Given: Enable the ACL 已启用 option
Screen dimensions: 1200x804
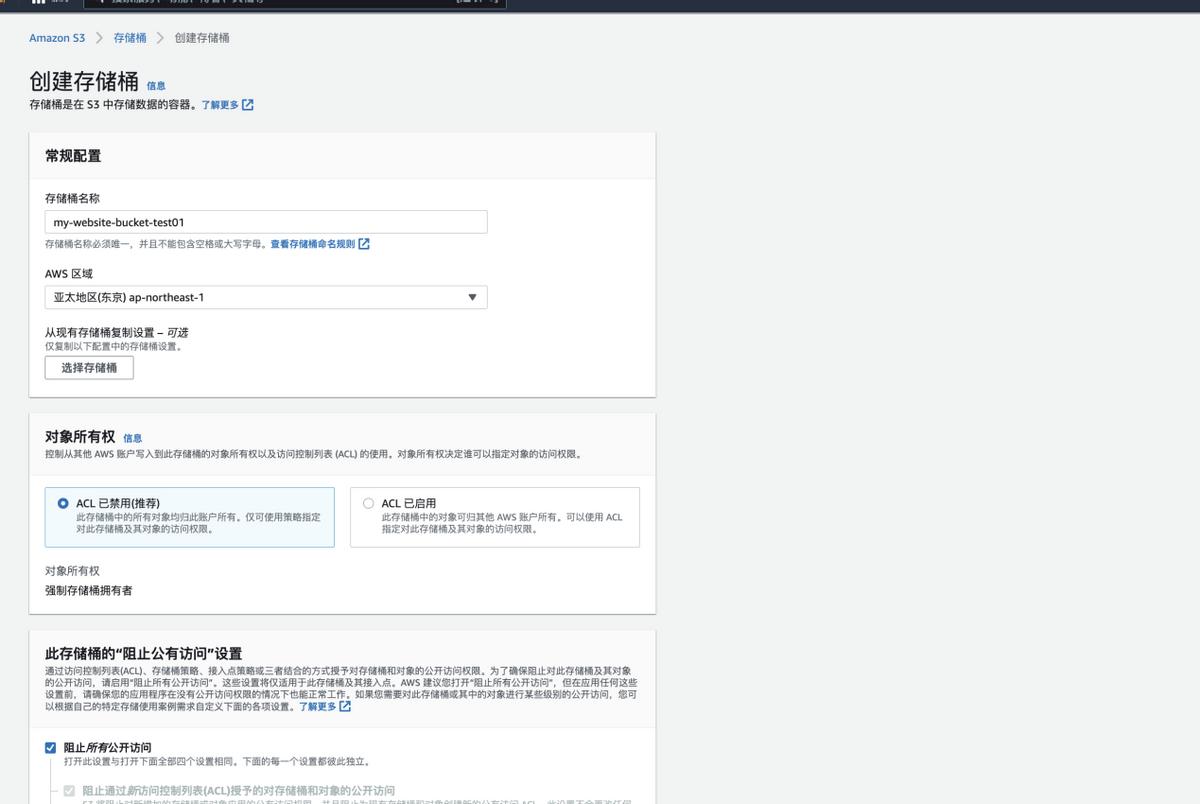Looking at the screenshot, I should tap(367, 503).
